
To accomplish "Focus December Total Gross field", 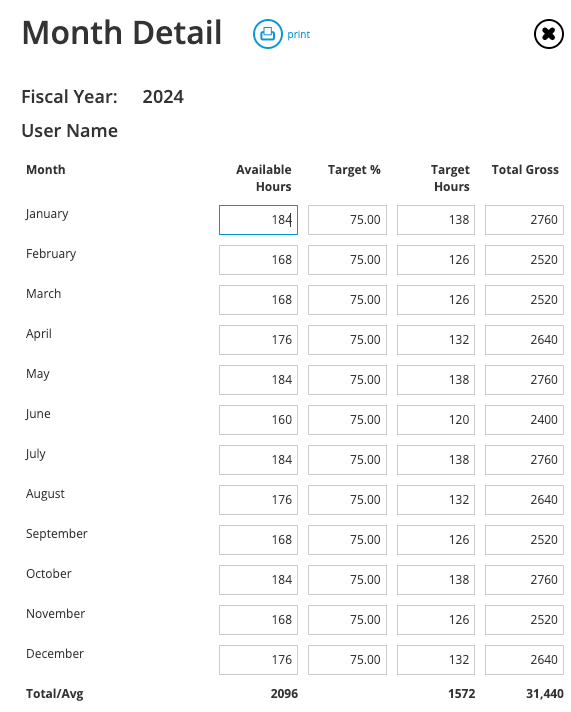I will point(524,659).
